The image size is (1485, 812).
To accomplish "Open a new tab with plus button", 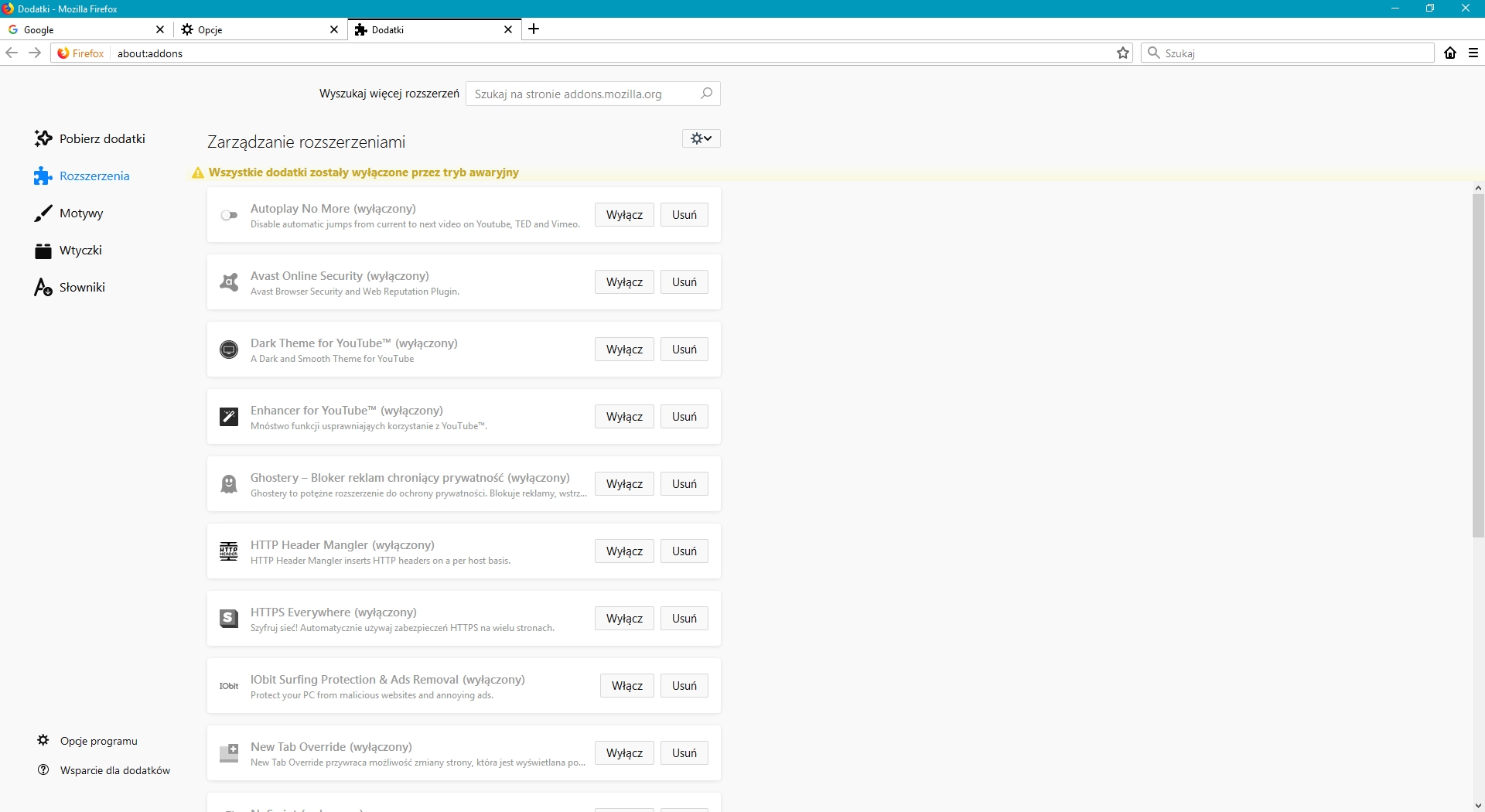I will point(534,29).
